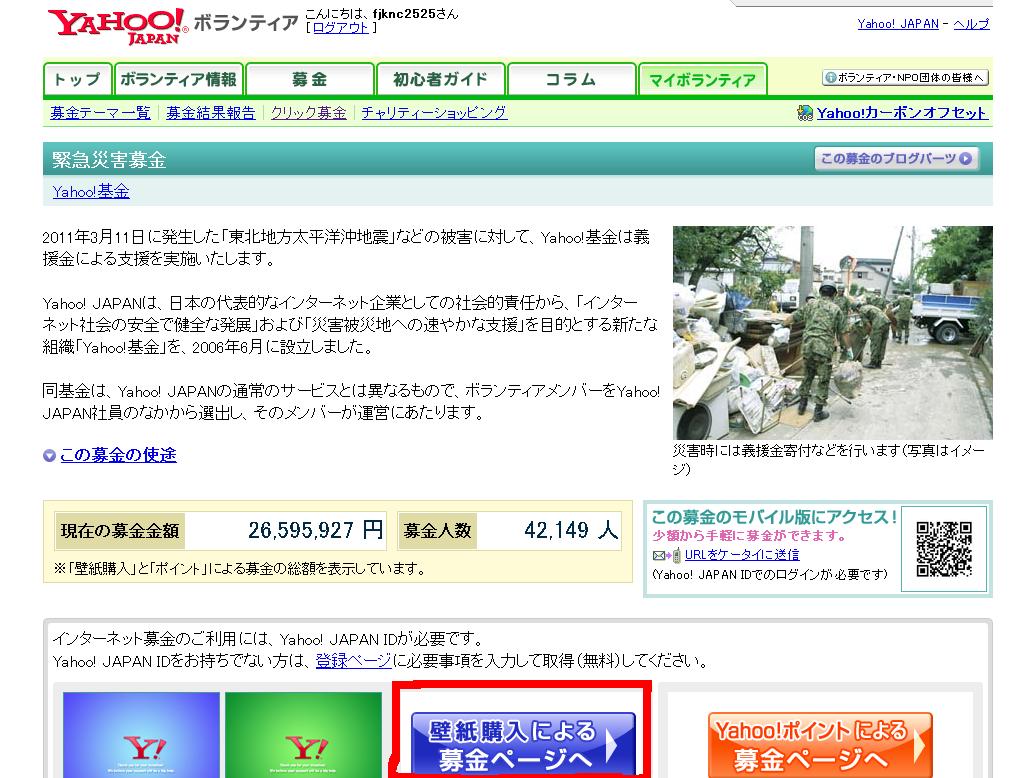
Task: Open the 登録ページ link
Action: 353,661
